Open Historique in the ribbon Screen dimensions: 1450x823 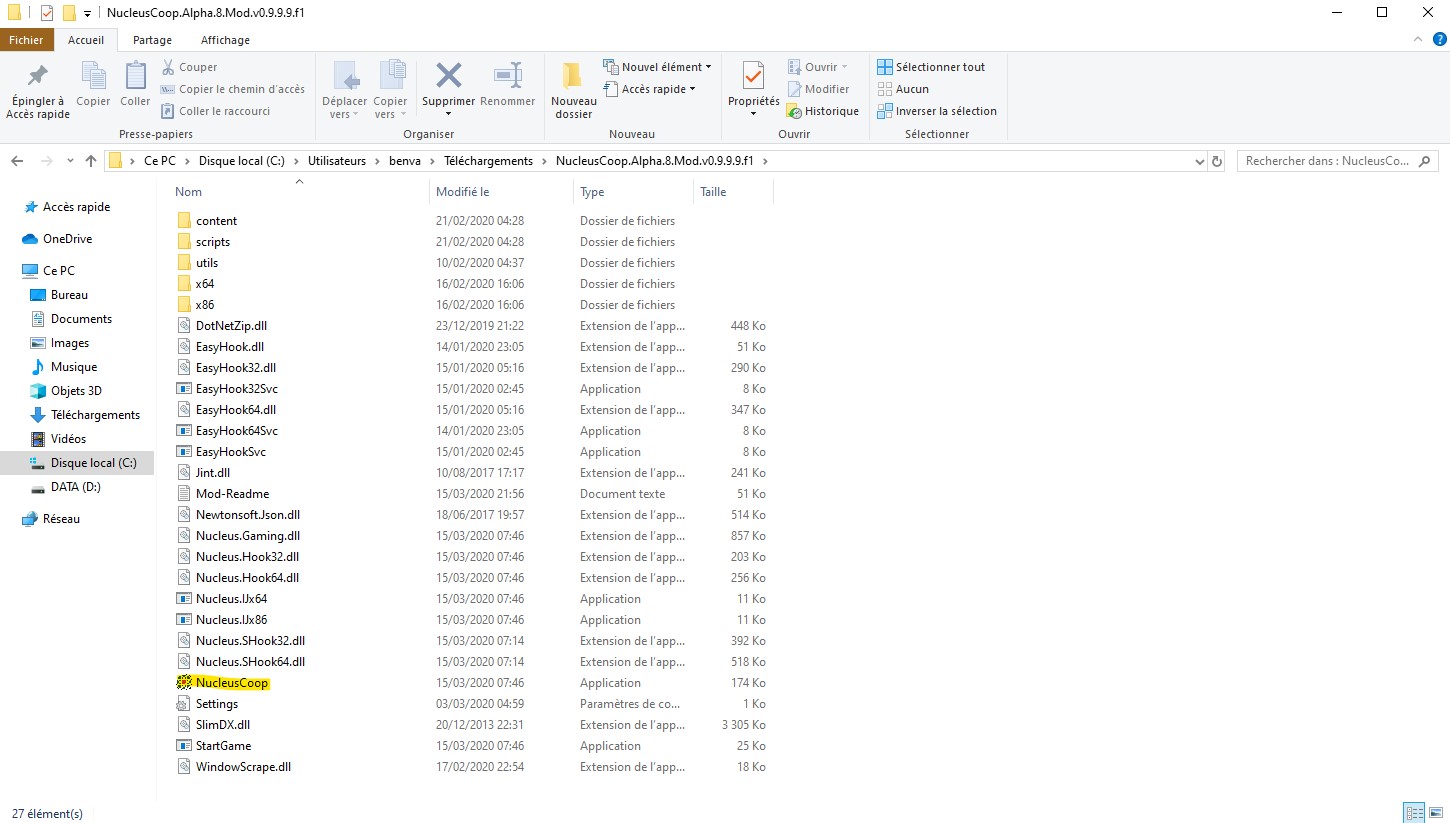coord(823,111)
